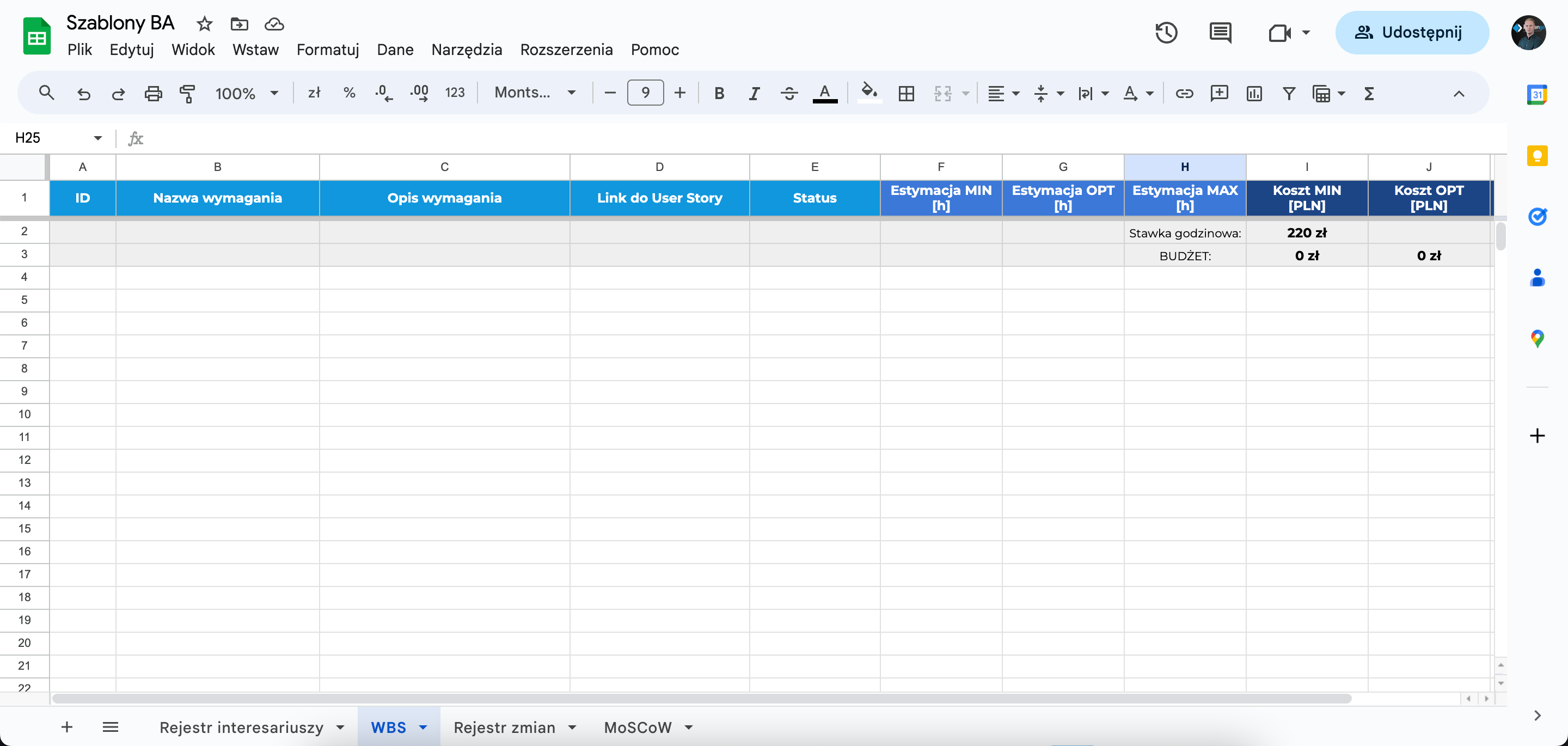This screenshot has width=1568, height=746.
Task: Click the insert chart icon
Action: (x=1254, y=93)
